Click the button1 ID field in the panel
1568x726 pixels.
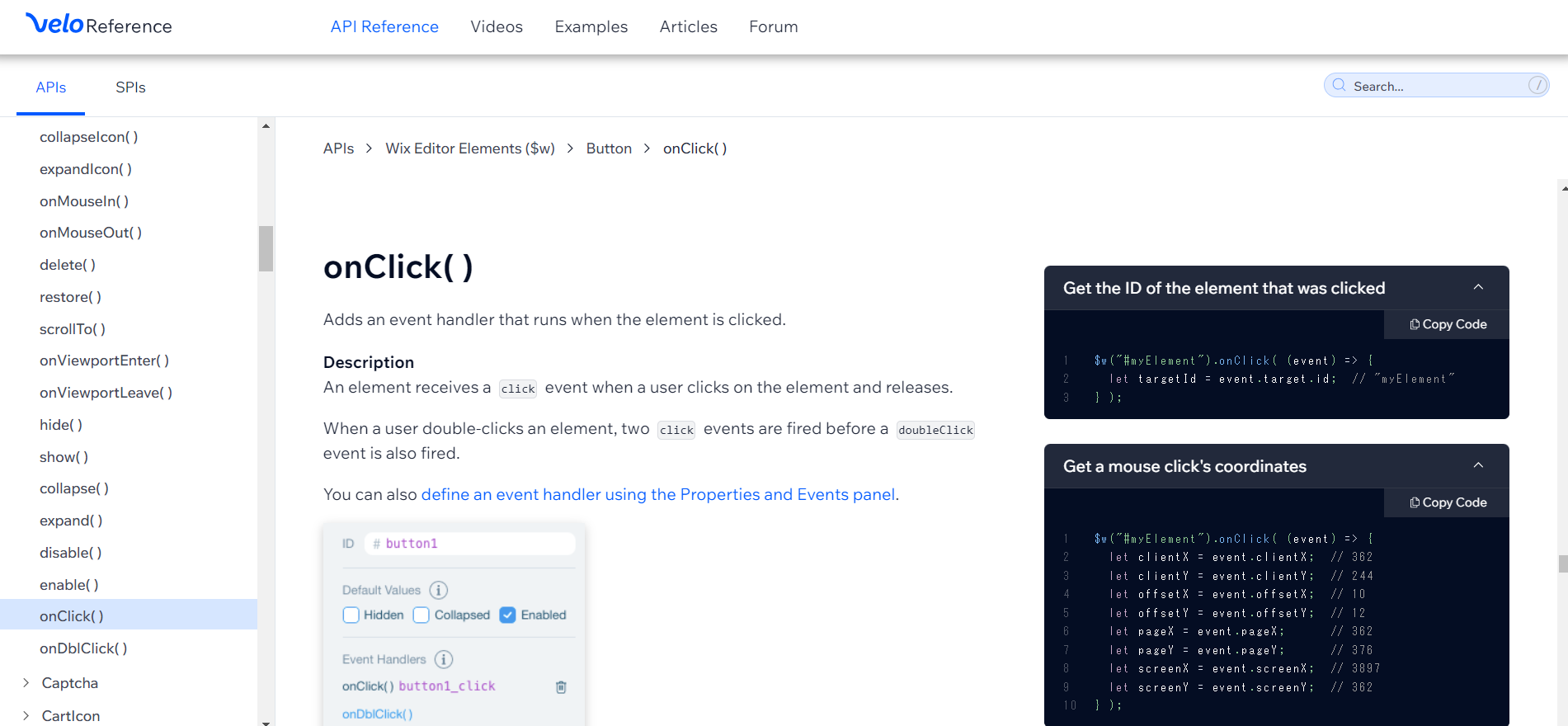pyautogui.click(x=469, y=544)
